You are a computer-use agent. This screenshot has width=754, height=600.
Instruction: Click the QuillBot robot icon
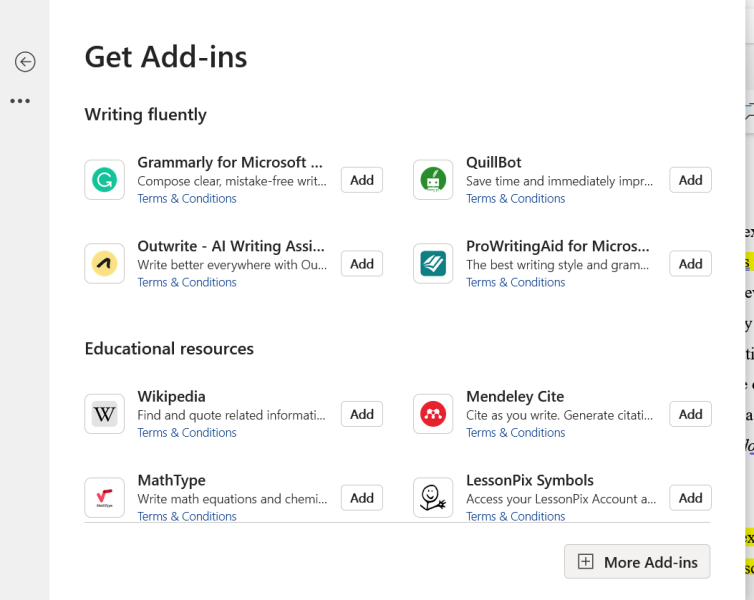(433, 180)
